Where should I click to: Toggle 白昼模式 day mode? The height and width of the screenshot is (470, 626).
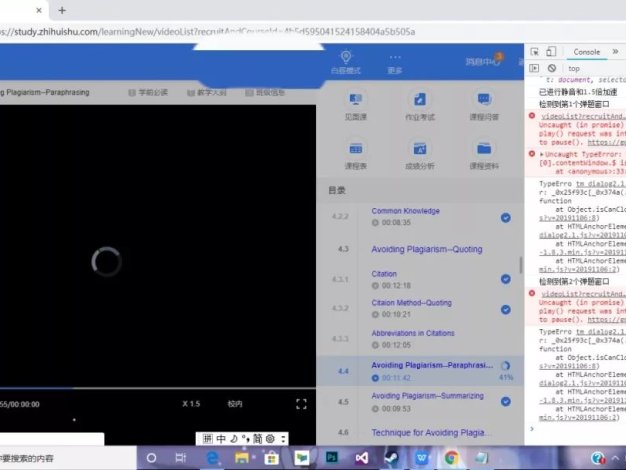[345, 62]
